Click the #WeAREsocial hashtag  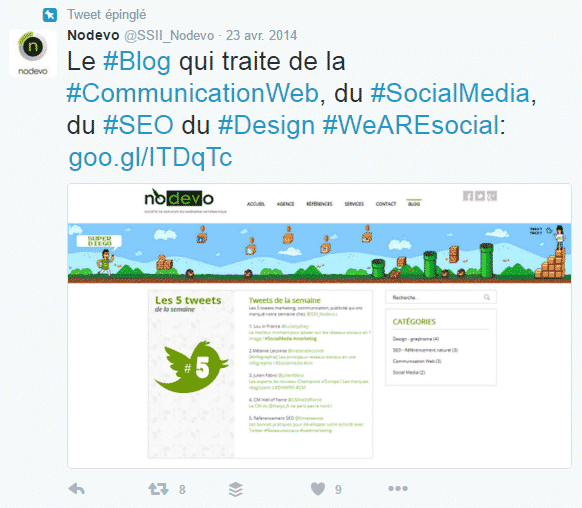point(411,125)
